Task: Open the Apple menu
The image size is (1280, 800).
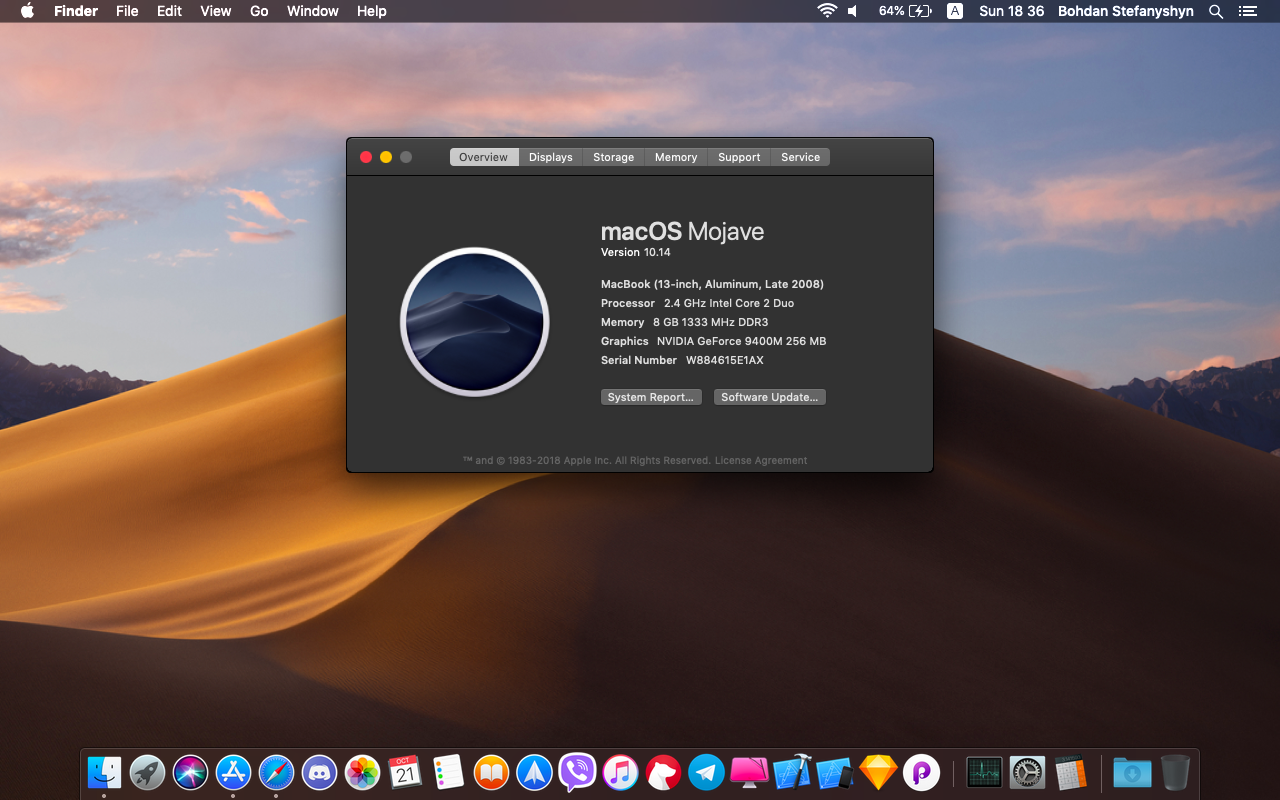Action: 27,11
